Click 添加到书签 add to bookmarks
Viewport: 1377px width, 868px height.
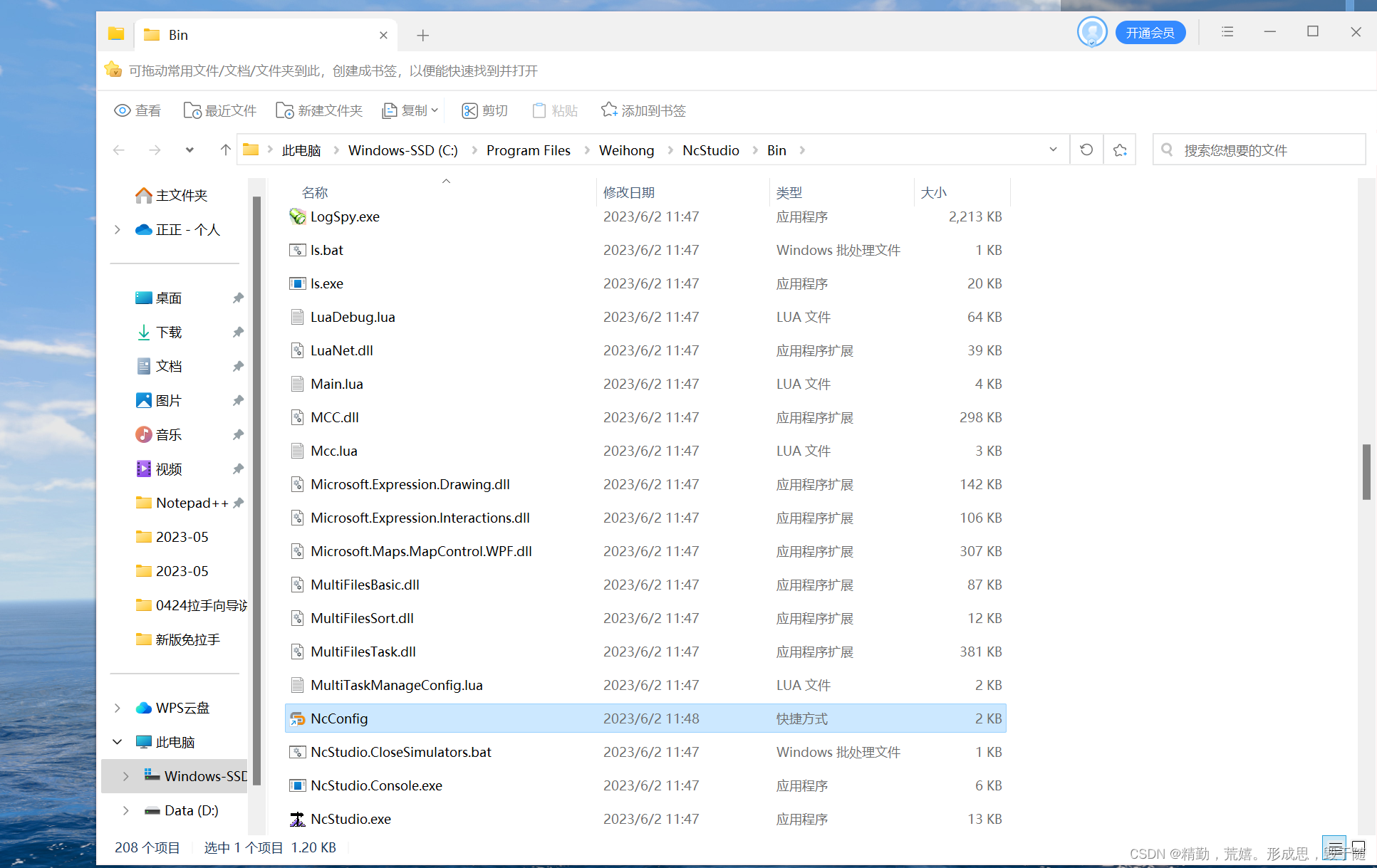point(643,110)
